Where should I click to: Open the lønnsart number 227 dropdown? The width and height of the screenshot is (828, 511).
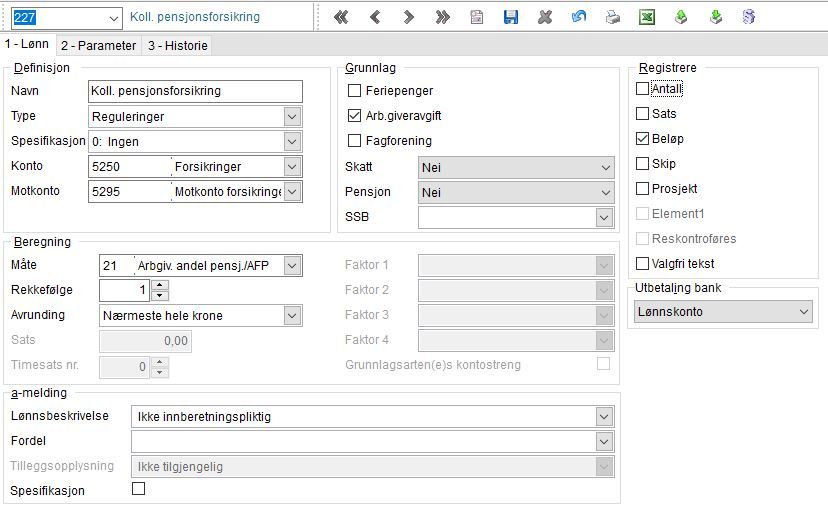tap(113, 18)
